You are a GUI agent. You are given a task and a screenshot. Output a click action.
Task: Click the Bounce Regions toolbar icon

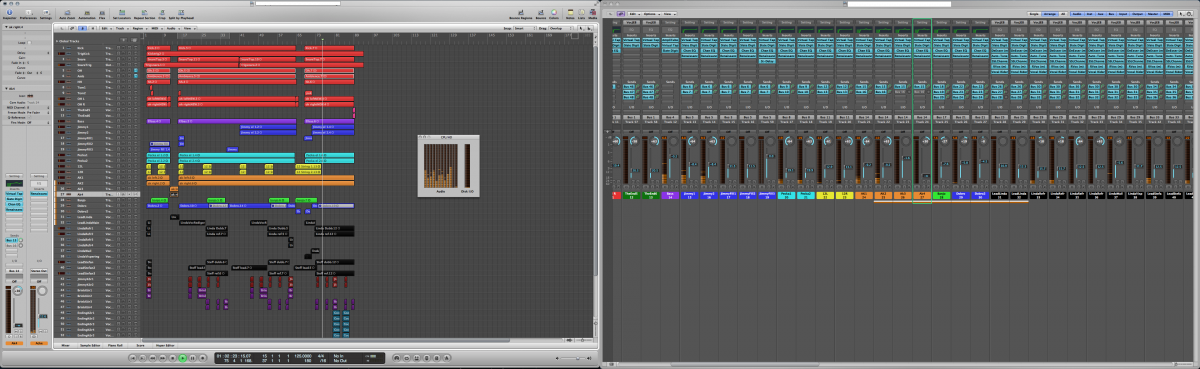(x=520, y=14)
